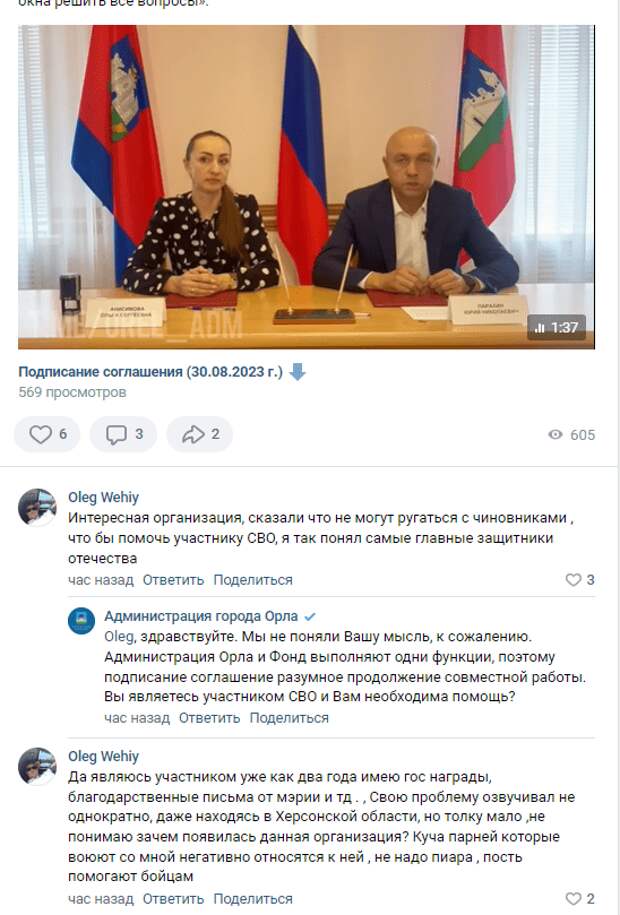Click the blue download arrow beside video title

pyautogui.click(x=297, y=372)
